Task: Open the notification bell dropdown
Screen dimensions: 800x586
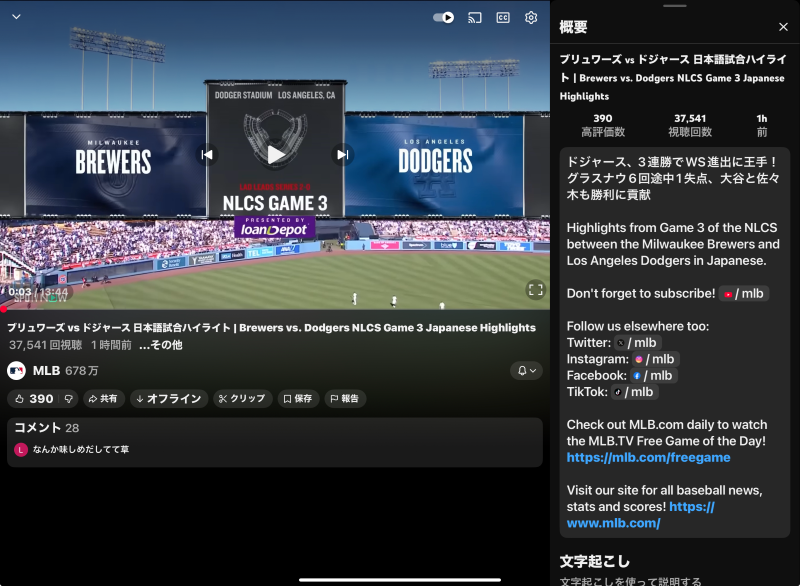Action: pos(526,371)
